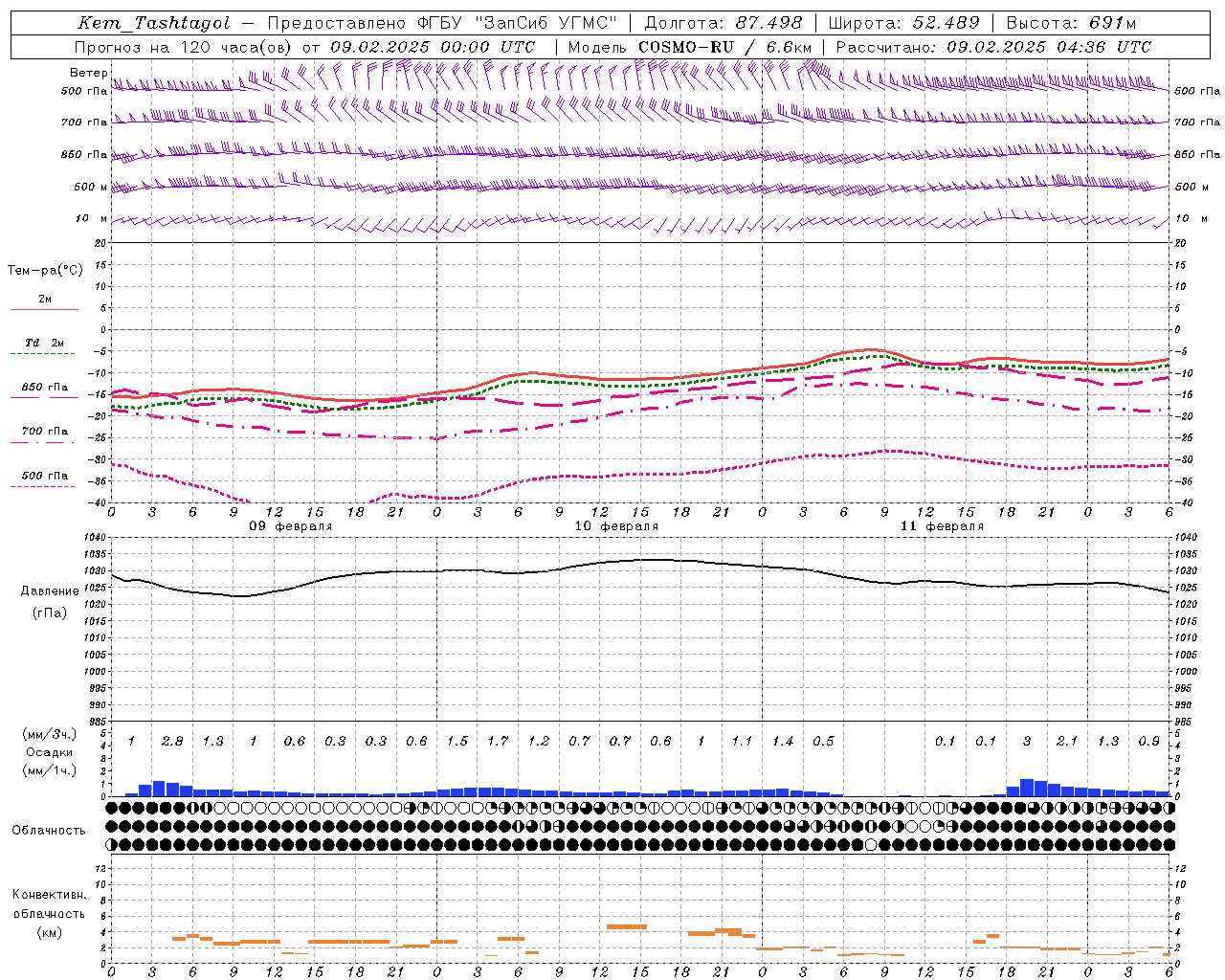Click the -40 label on left temperature axis

99,502
